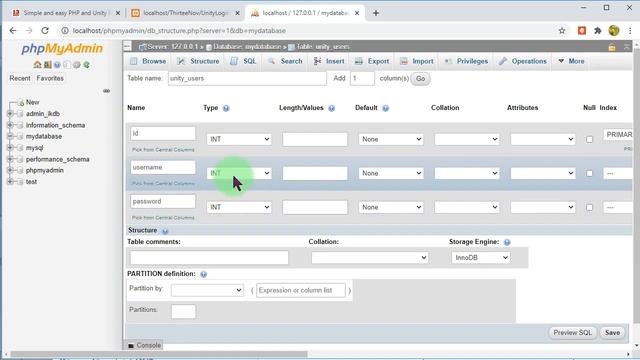The width and height of the screenshot is (640, 360).
Task: Open the navigation panel settings gear icon
Action: click(x=77, y=64)
